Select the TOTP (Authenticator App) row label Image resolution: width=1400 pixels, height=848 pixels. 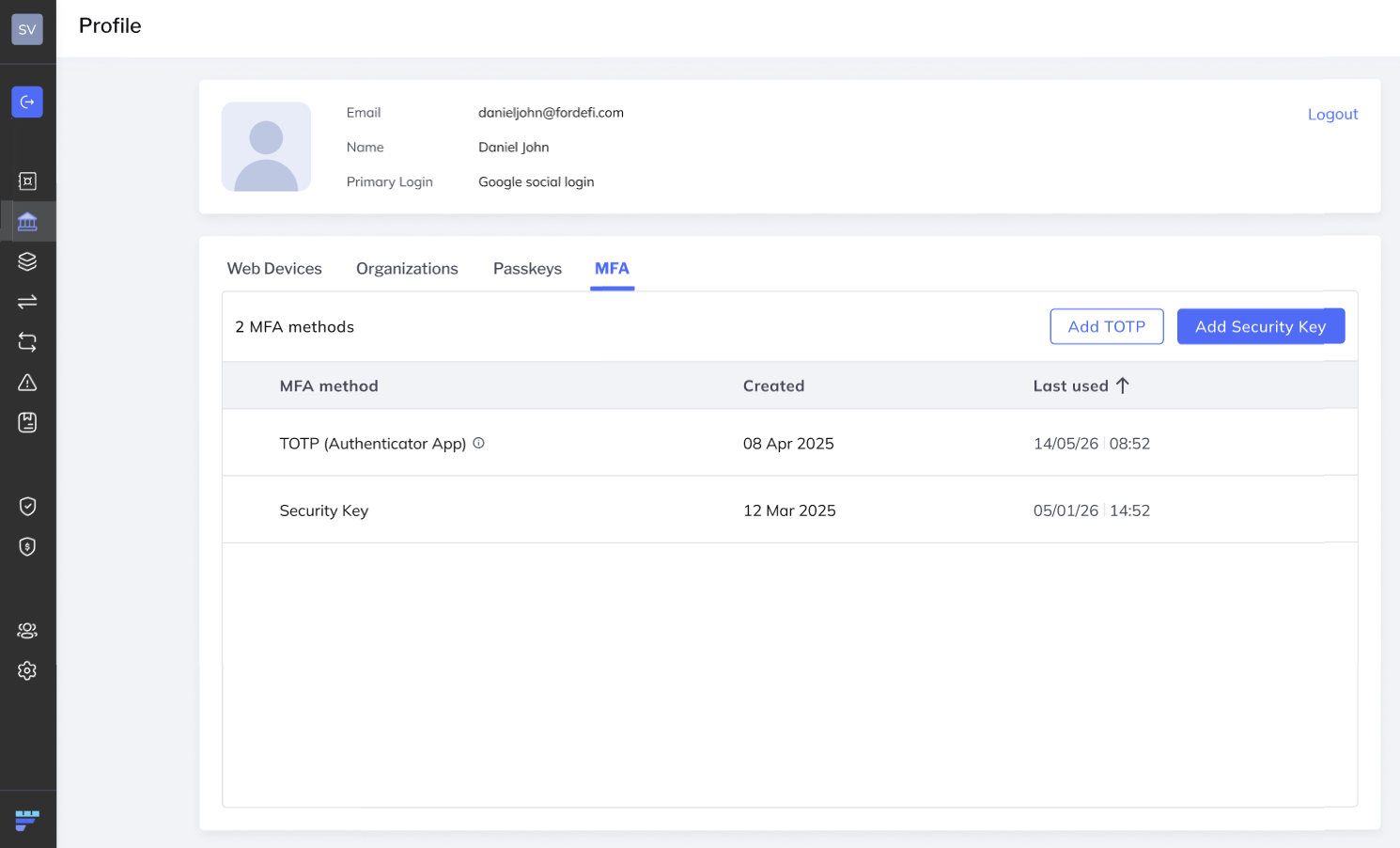point(373,444)
